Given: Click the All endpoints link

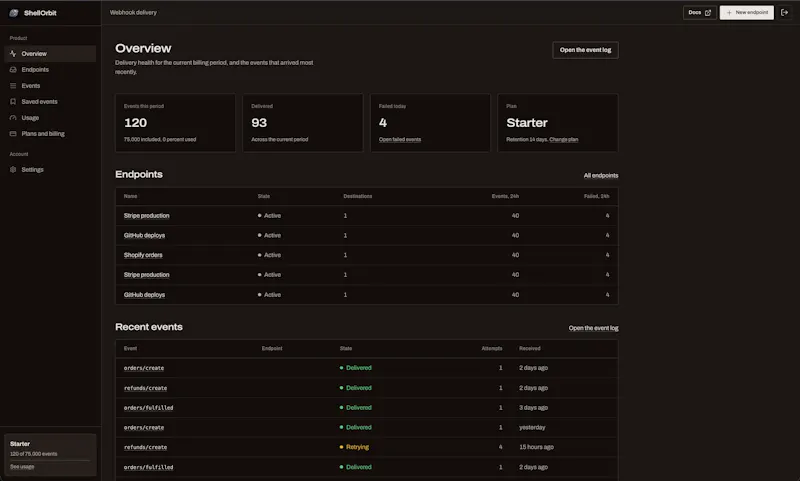Looking at the screenshot, I should coord(601,175).
